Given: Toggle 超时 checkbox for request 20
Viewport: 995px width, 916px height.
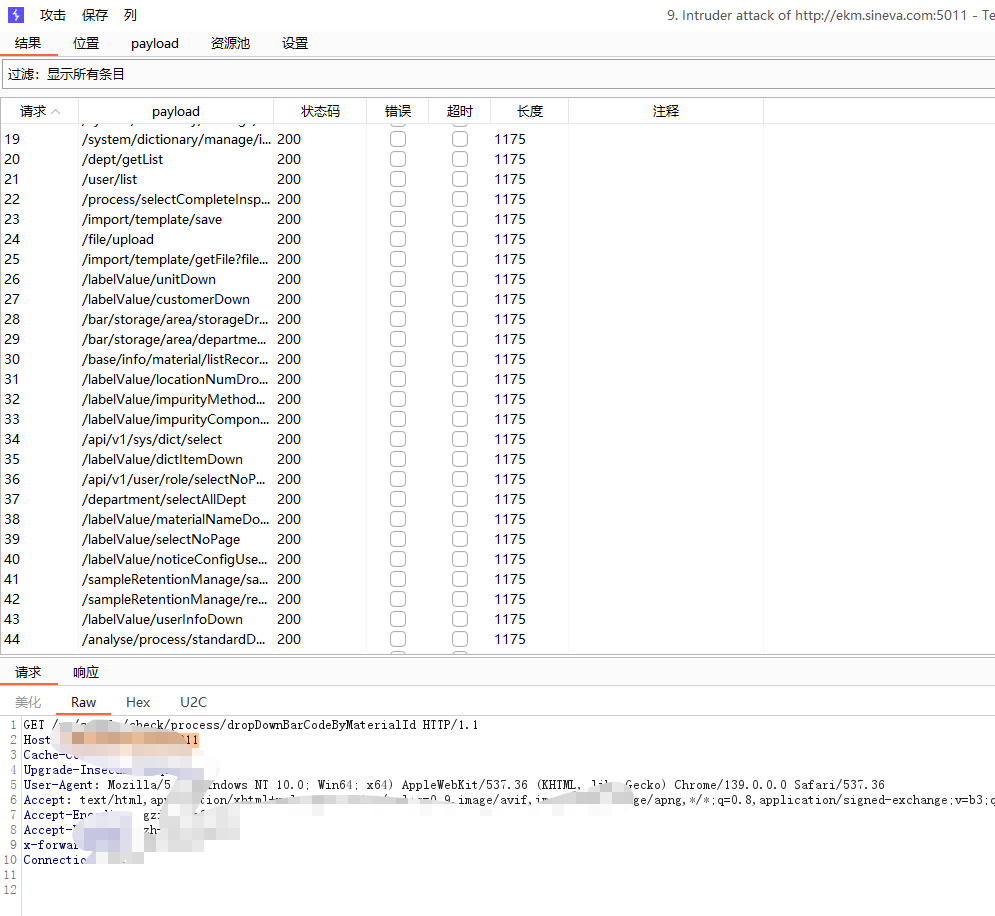Looking at the screenshot, I should click(x=460, y=159).
